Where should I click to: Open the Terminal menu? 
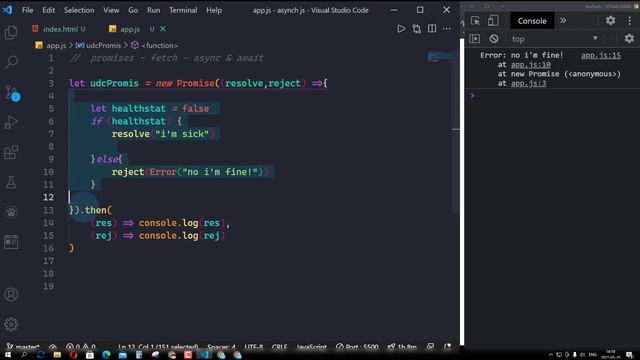click(183, 10)
